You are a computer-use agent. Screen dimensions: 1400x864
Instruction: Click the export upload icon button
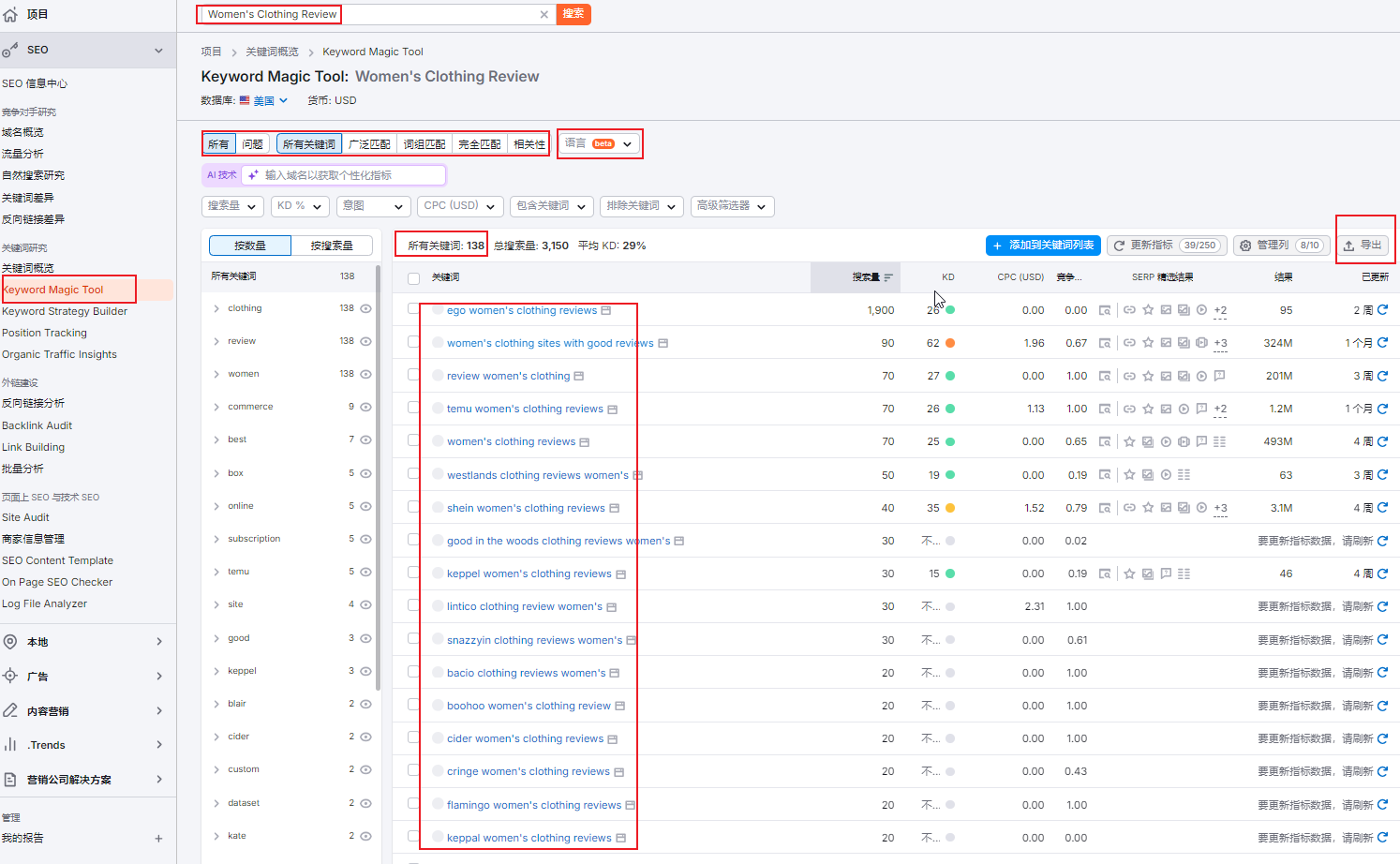pyautogui.click(x=1363, y=246)
